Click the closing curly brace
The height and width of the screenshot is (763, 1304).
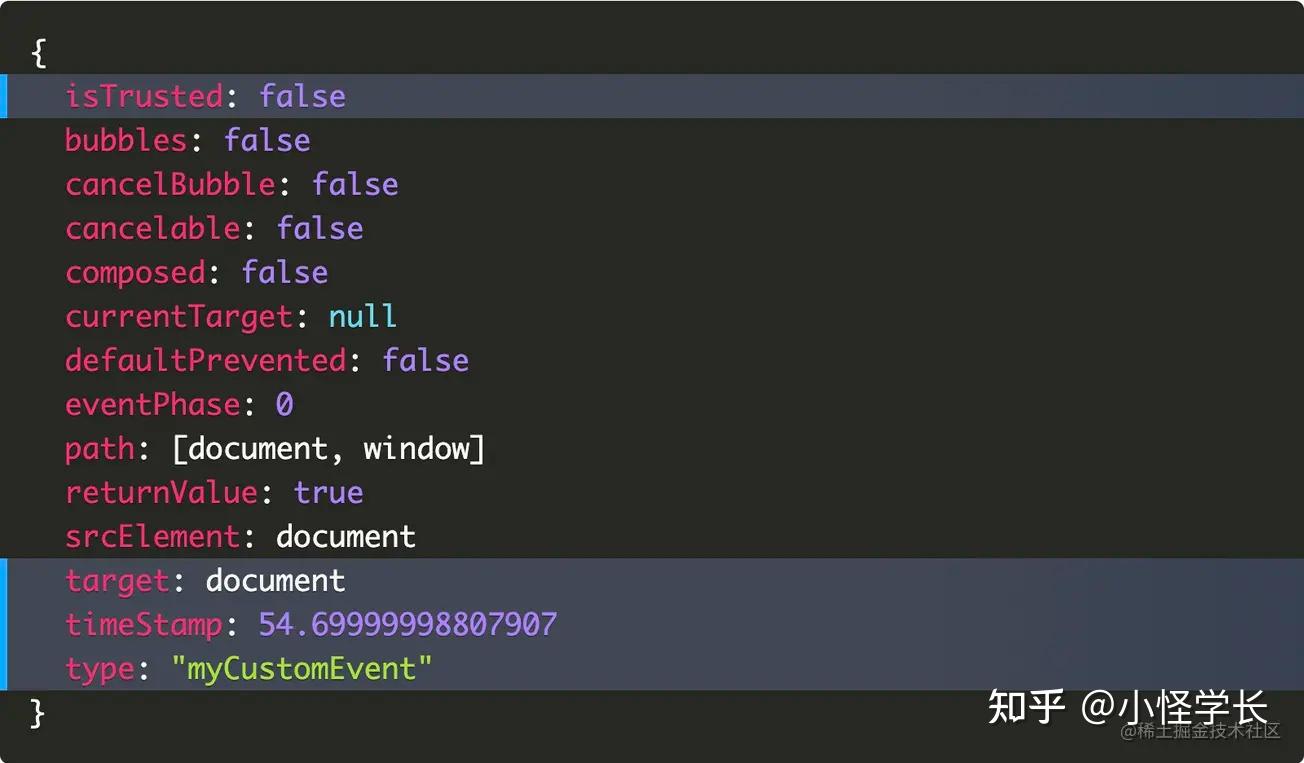point(38,712)
